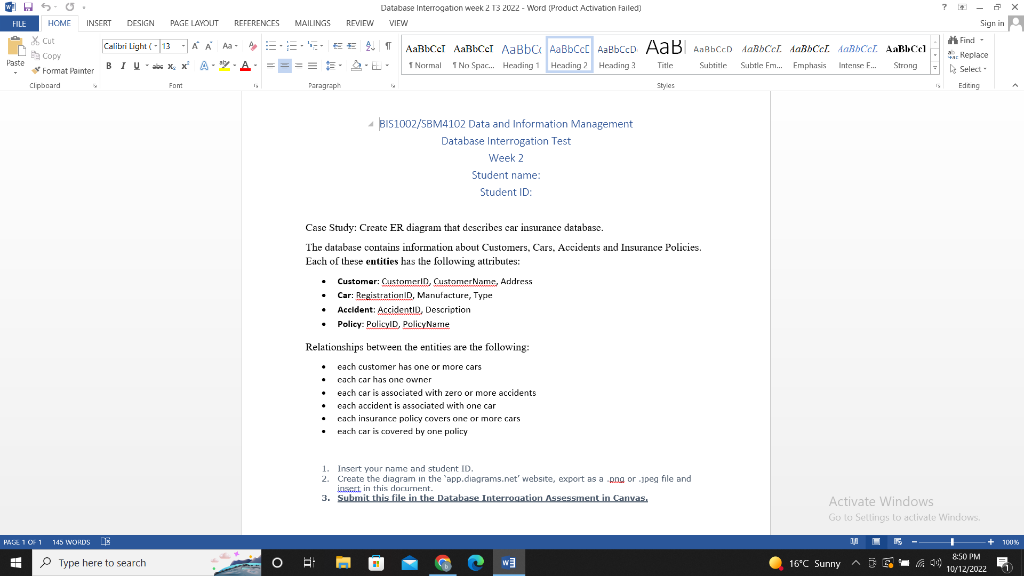Open Google Chrome from taskbar
The height and width of the screenshot is (576, 1024).
(443, 562)
